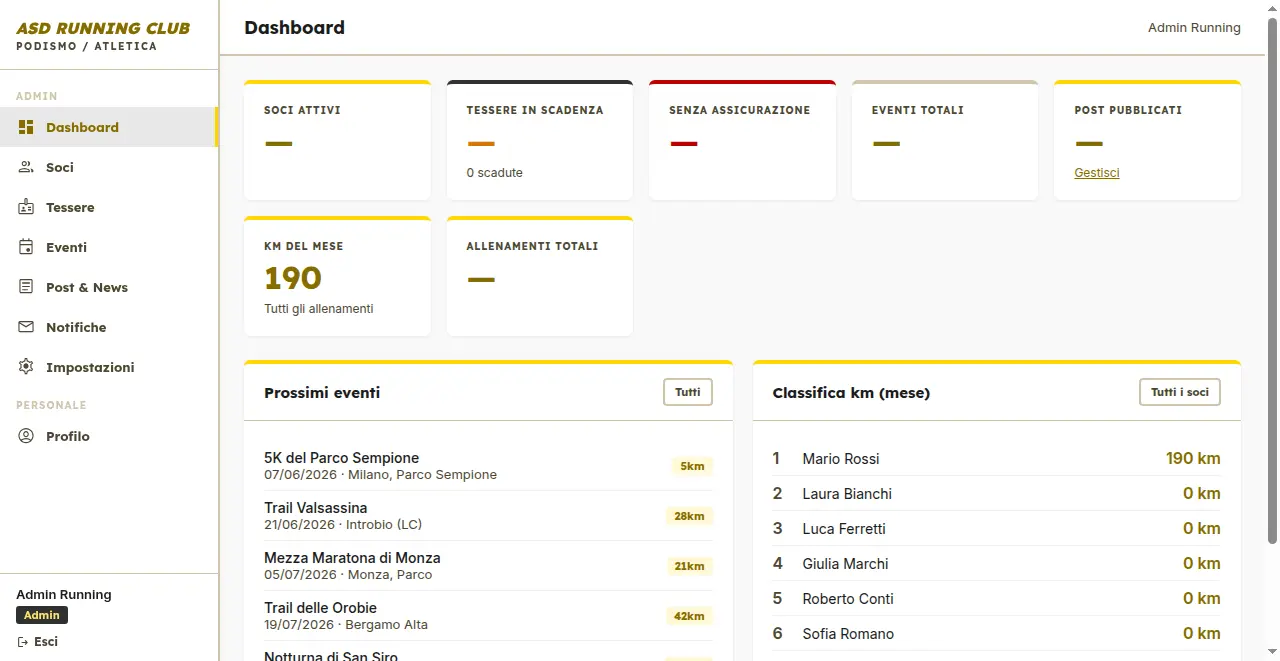The image size is (1280, 661).
Task: Open Post & News section
Action: click(109, 287)
